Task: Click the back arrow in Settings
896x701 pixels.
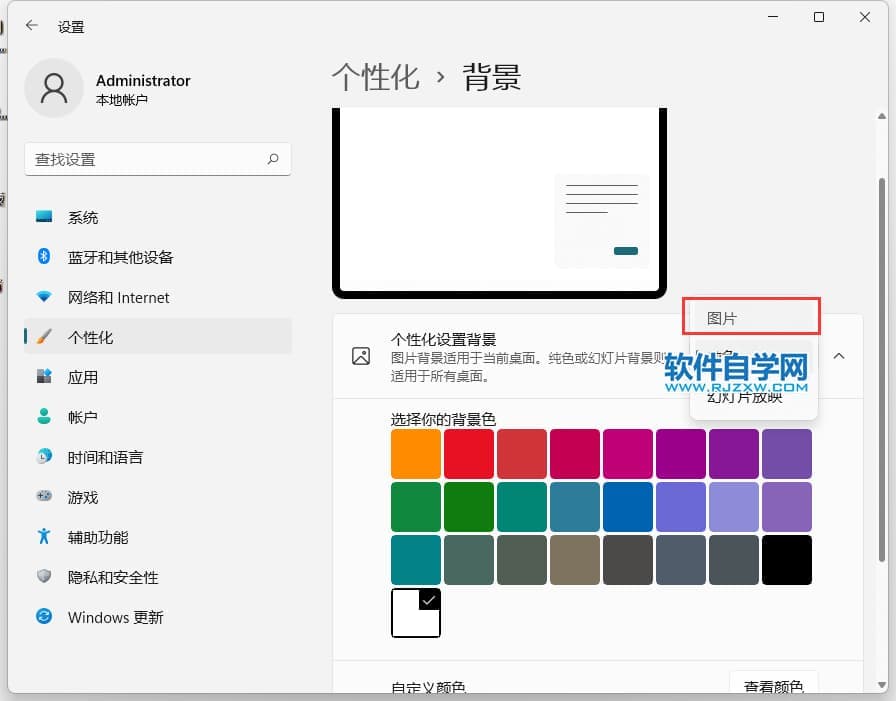Action: click(32, 26)
